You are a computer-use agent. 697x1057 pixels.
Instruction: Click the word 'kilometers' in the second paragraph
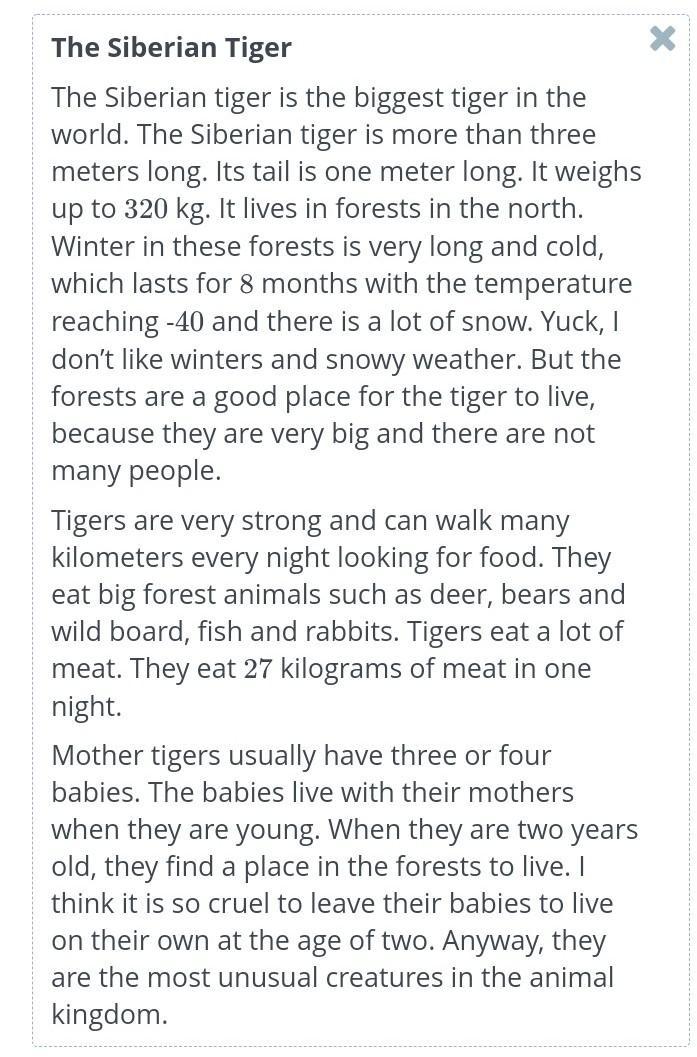pos(117,558)
